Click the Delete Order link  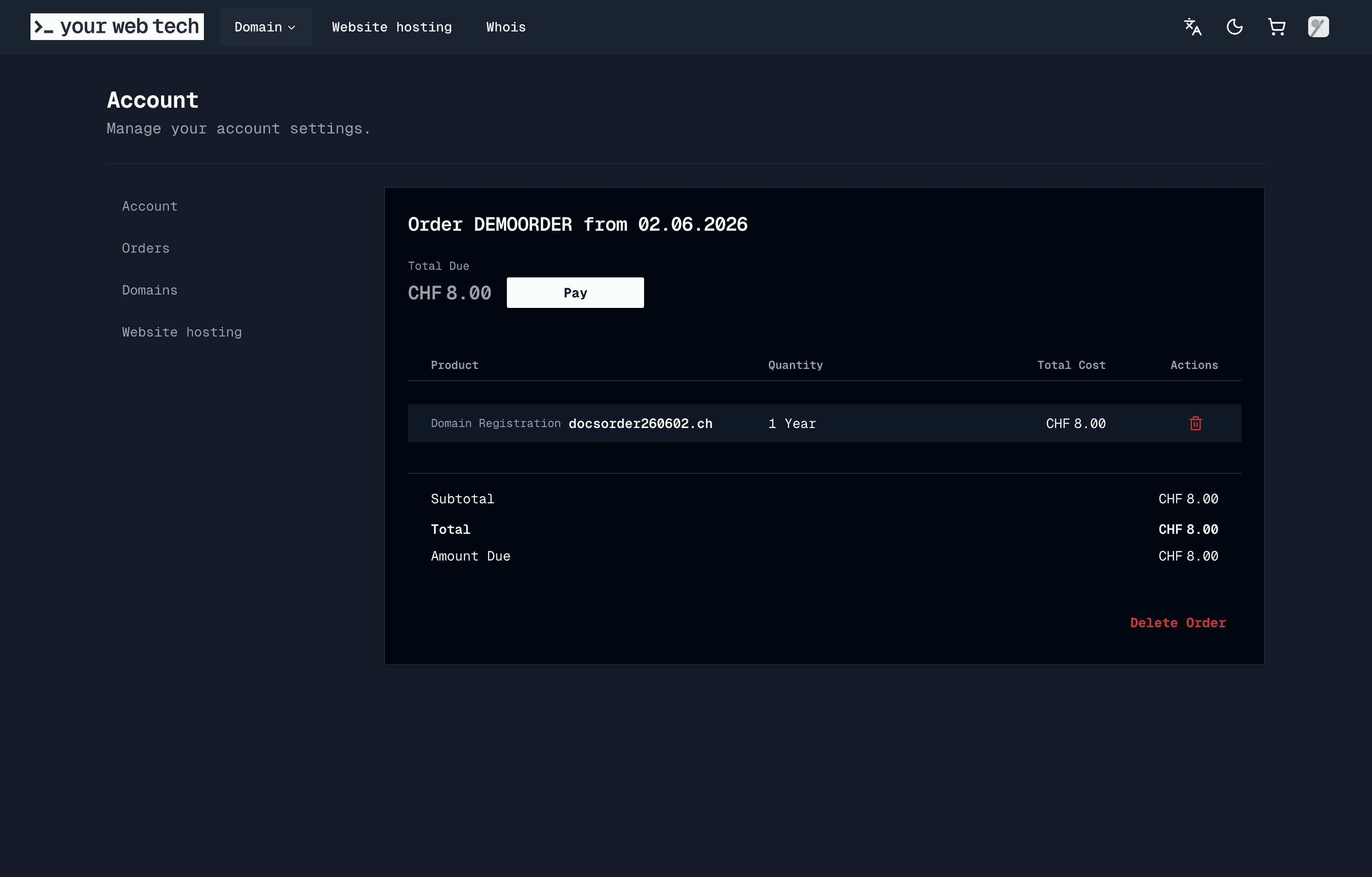(x=1178, y=622)
